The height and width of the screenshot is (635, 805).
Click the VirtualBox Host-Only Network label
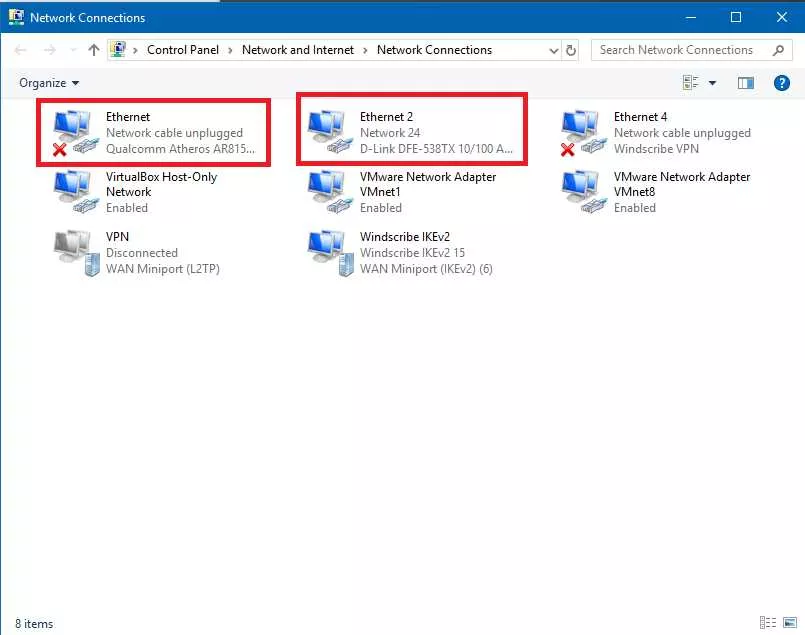pos(161,184)
